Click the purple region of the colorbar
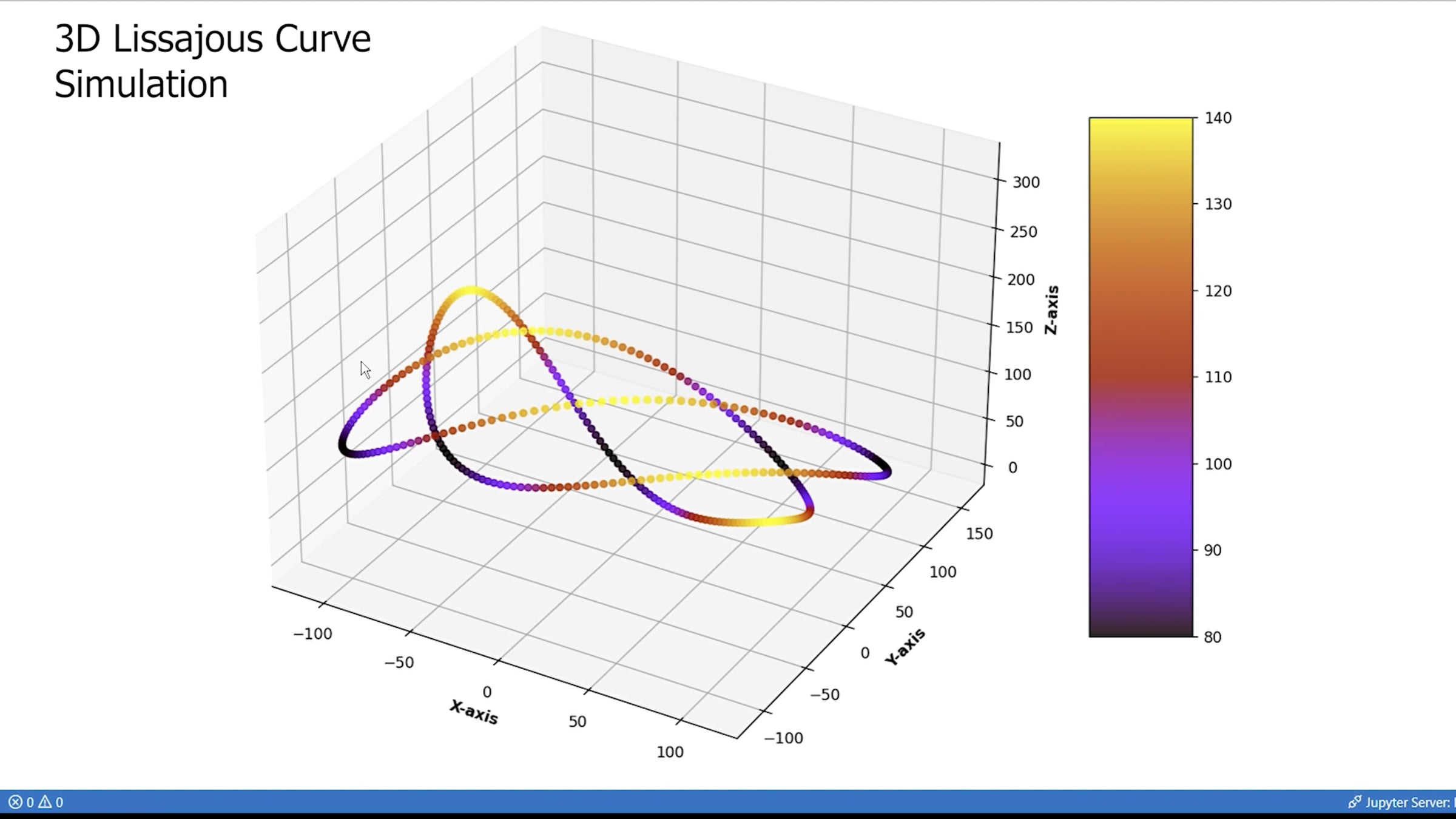The width and height of the screenshot is (1456, 819). pyautogui.click(x=1141, y=497)
